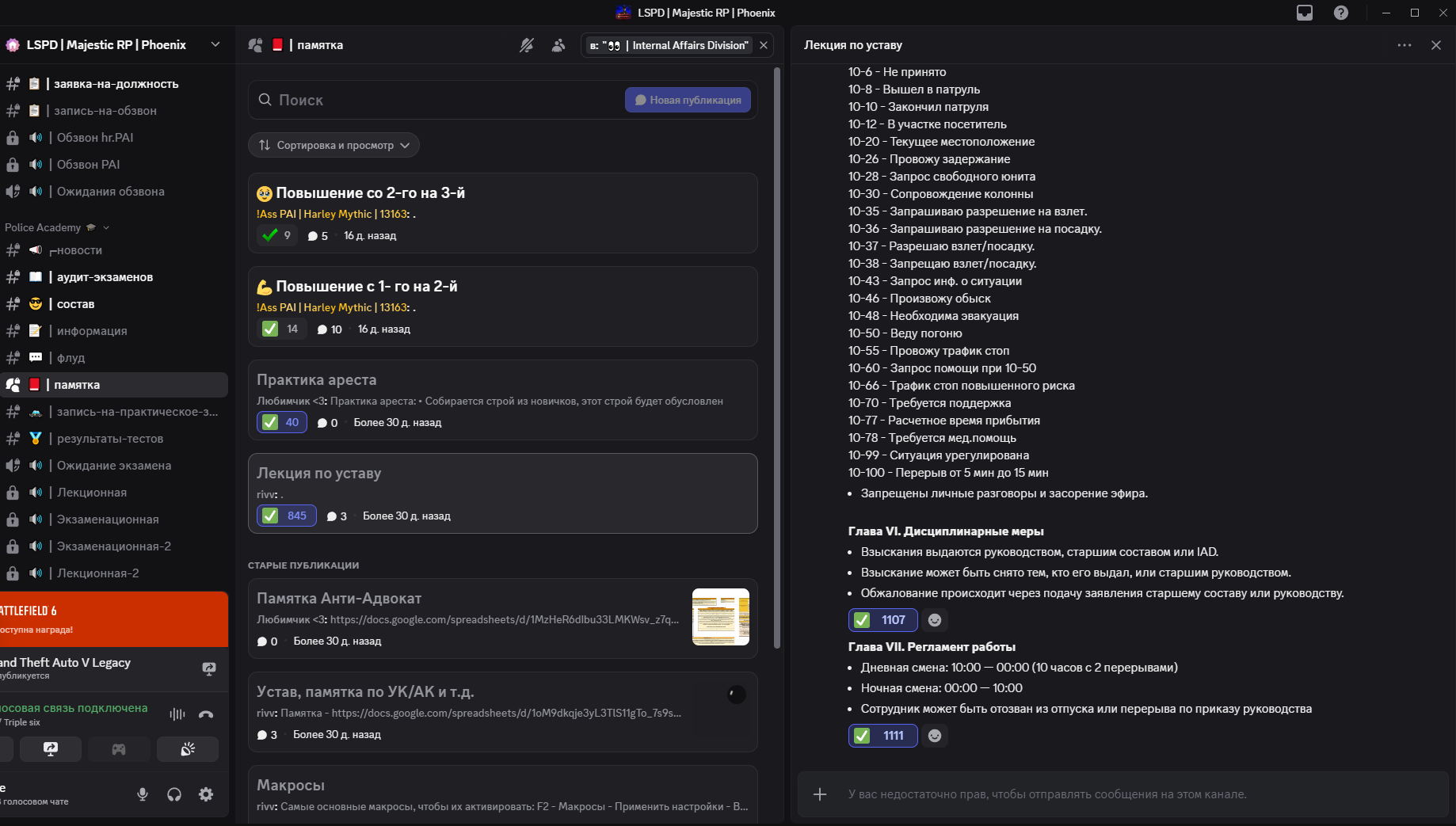Screen dimensions: 1456x826
Task: Open LSPD server dropdown menu
Action: click(215, 44)
